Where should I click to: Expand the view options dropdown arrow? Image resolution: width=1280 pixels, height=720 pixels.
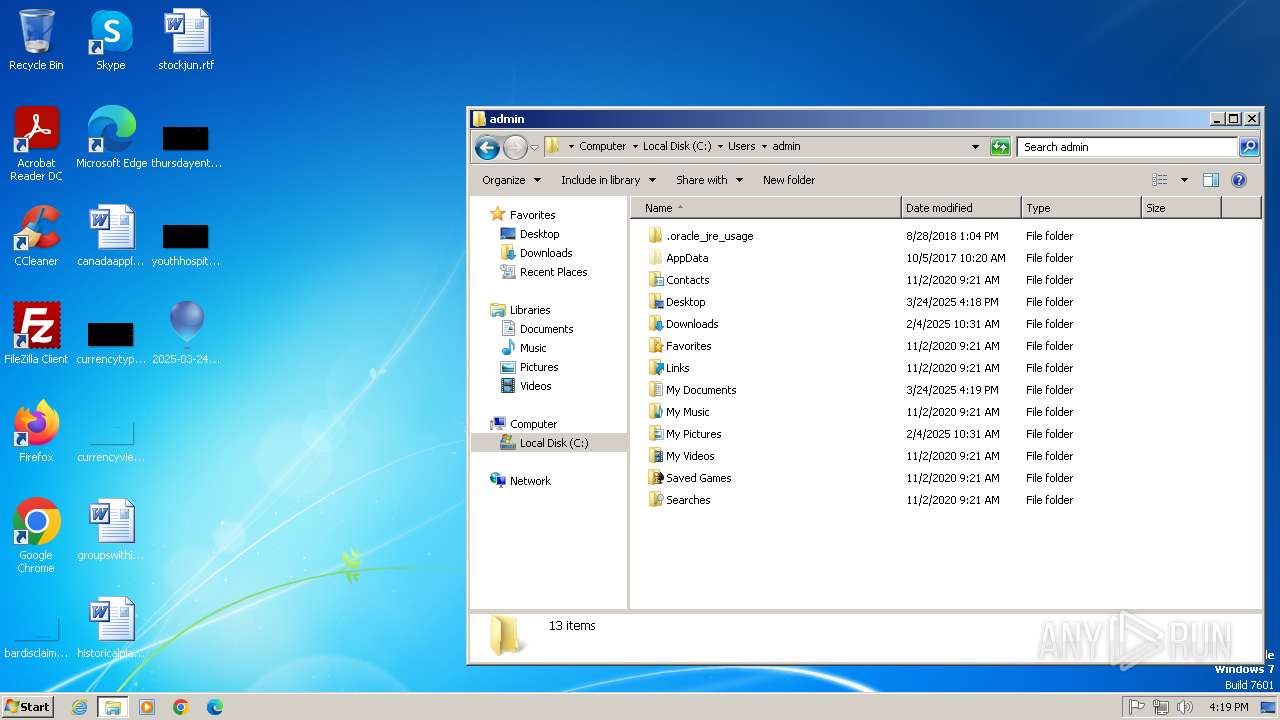click(x=1184, y=180)
